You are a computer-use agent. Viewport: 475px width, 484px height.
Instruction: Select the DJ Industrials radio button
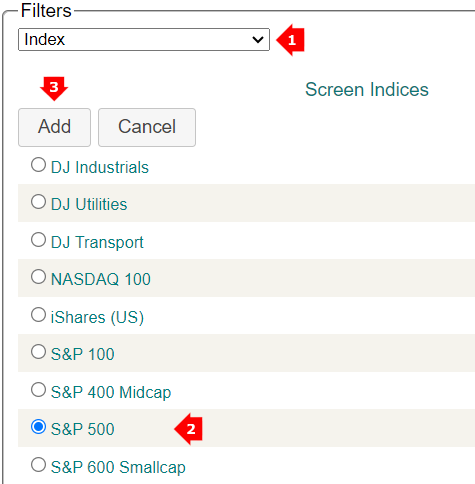(x=38, y=165)
